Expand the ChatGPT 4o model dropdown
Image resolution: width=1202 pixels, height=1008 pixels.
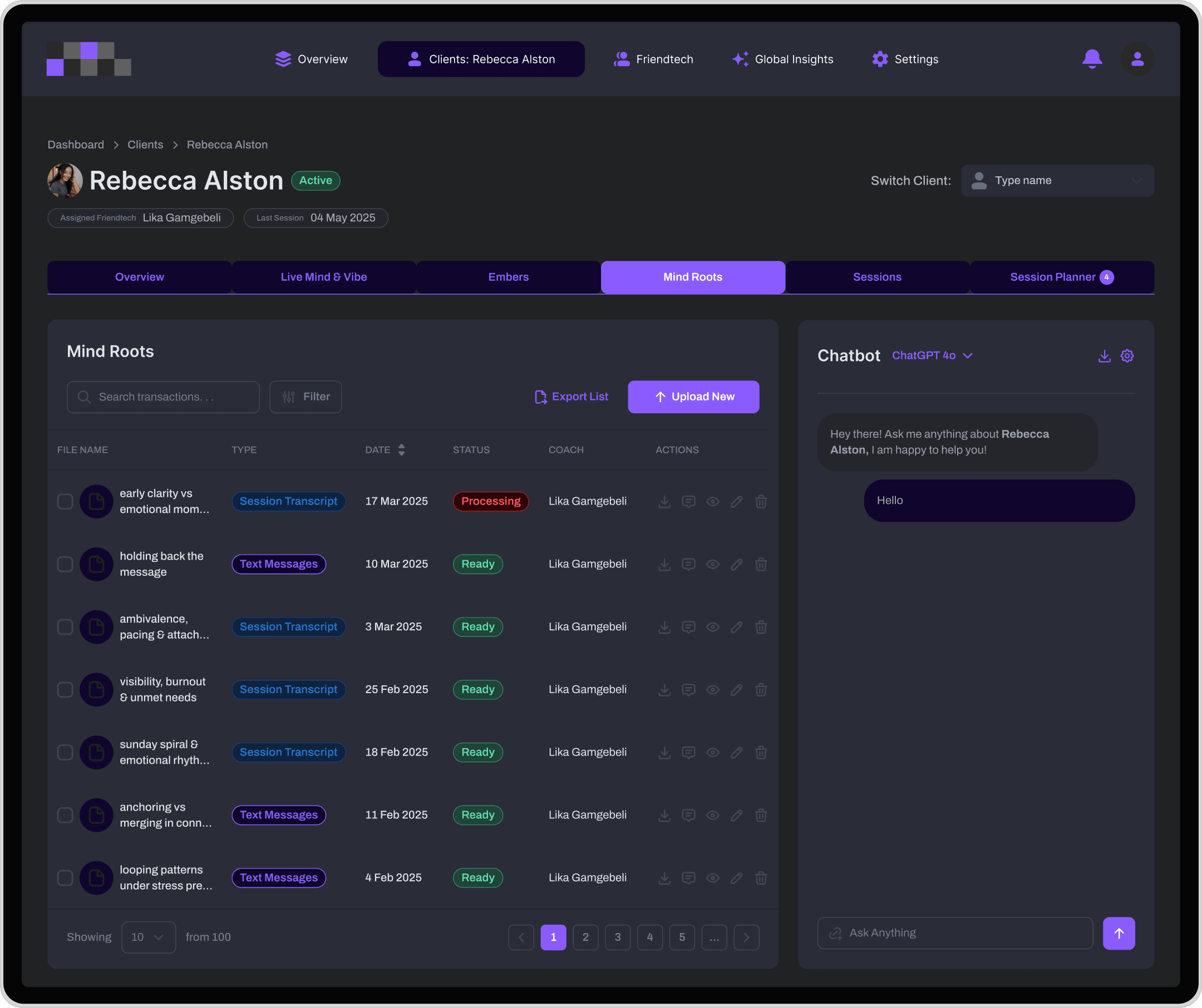tap(932, 356)
